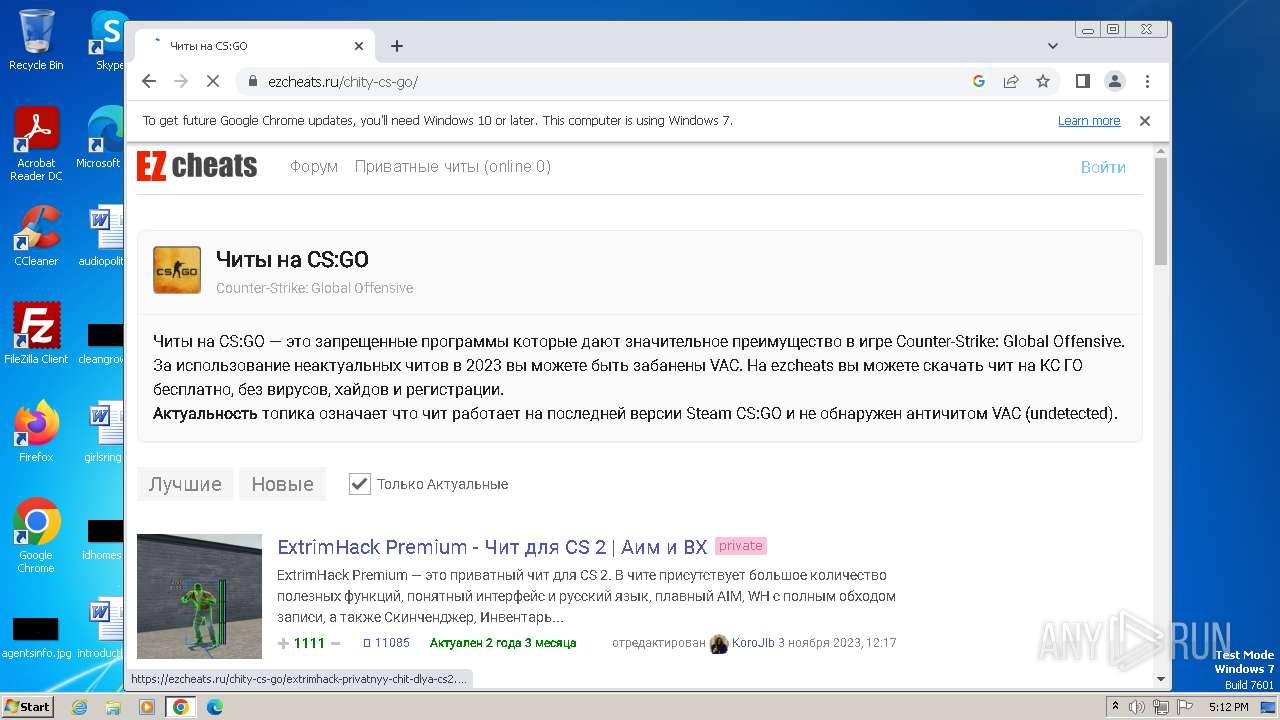Close the Читы на CS:GO tab

click(359, 46)
